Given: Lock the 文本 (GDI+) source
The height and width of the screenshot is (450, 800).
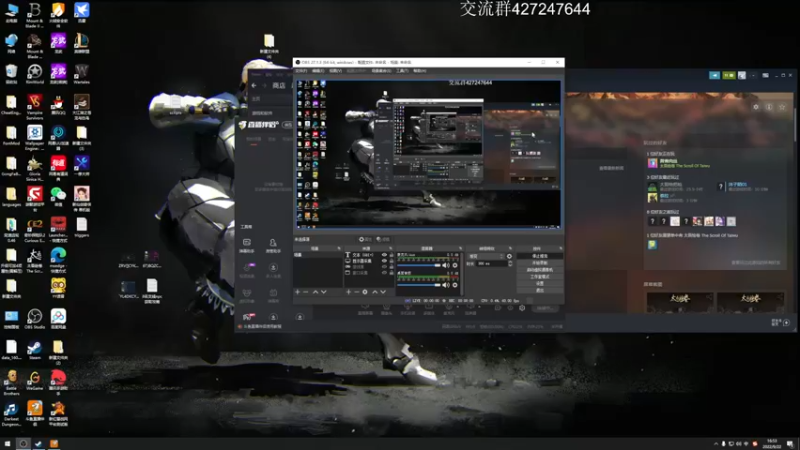Looking at the screenshot, I should (392, 255).
